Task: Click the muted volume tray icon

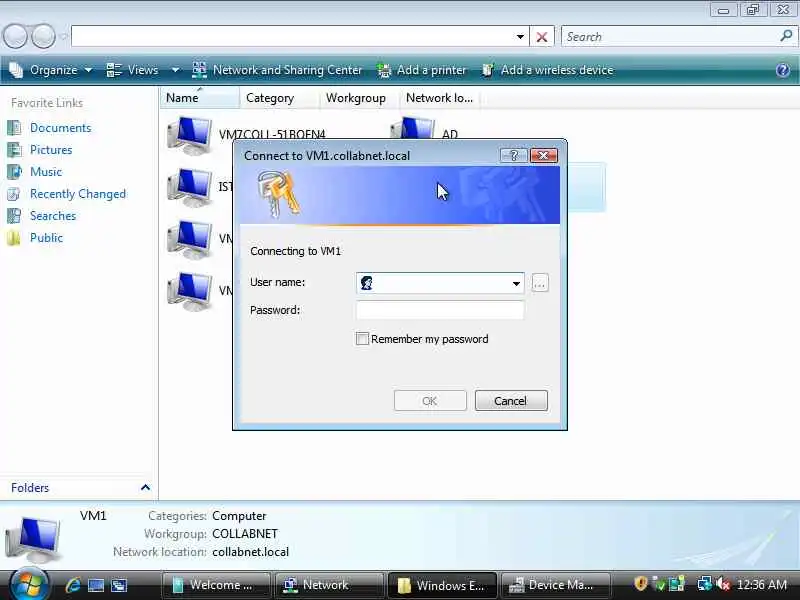Action: click(x=722, y=584)
